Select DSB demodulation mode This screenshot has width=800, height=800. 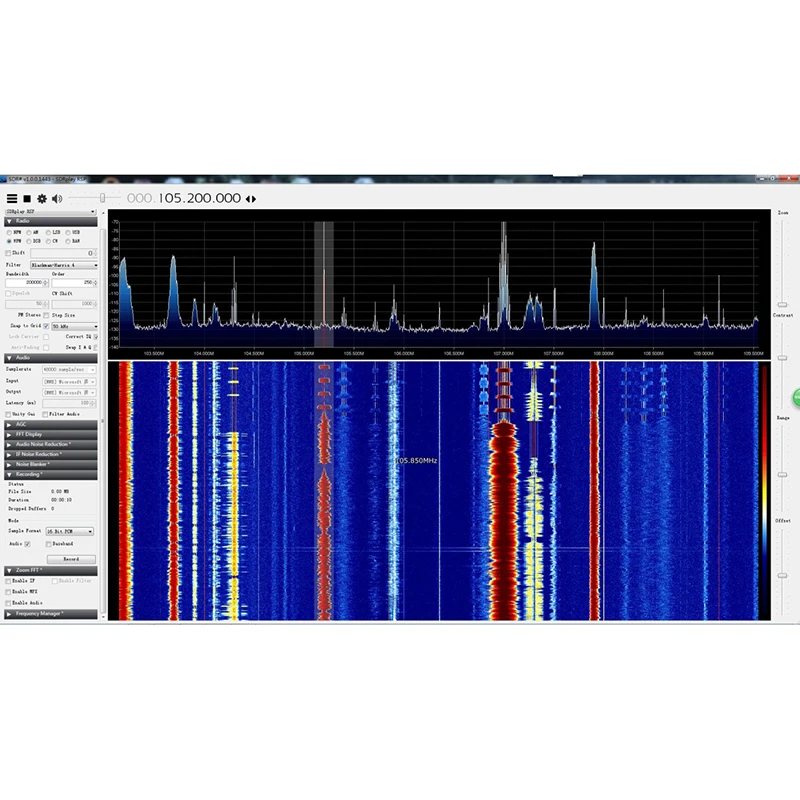point(29,241)
